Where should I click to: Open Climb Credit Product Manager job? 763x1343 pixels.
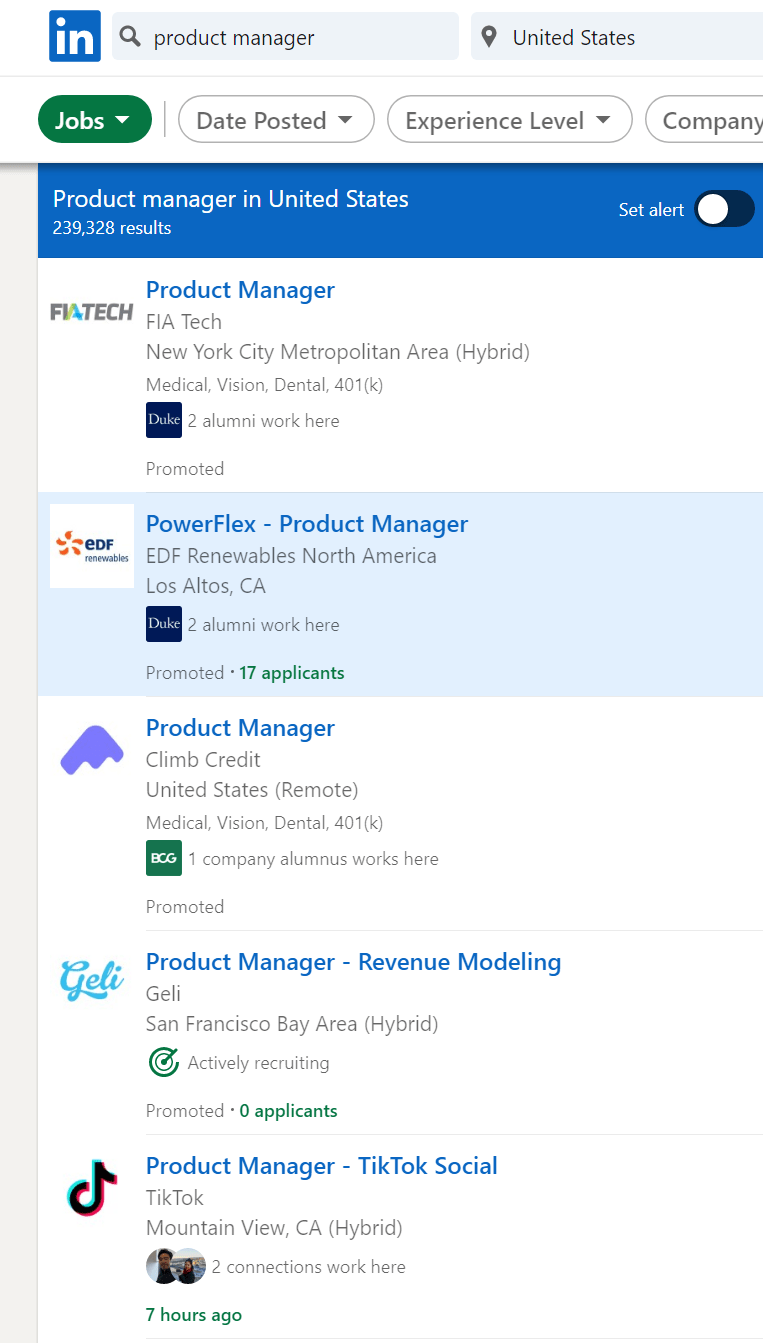[240, 728]
